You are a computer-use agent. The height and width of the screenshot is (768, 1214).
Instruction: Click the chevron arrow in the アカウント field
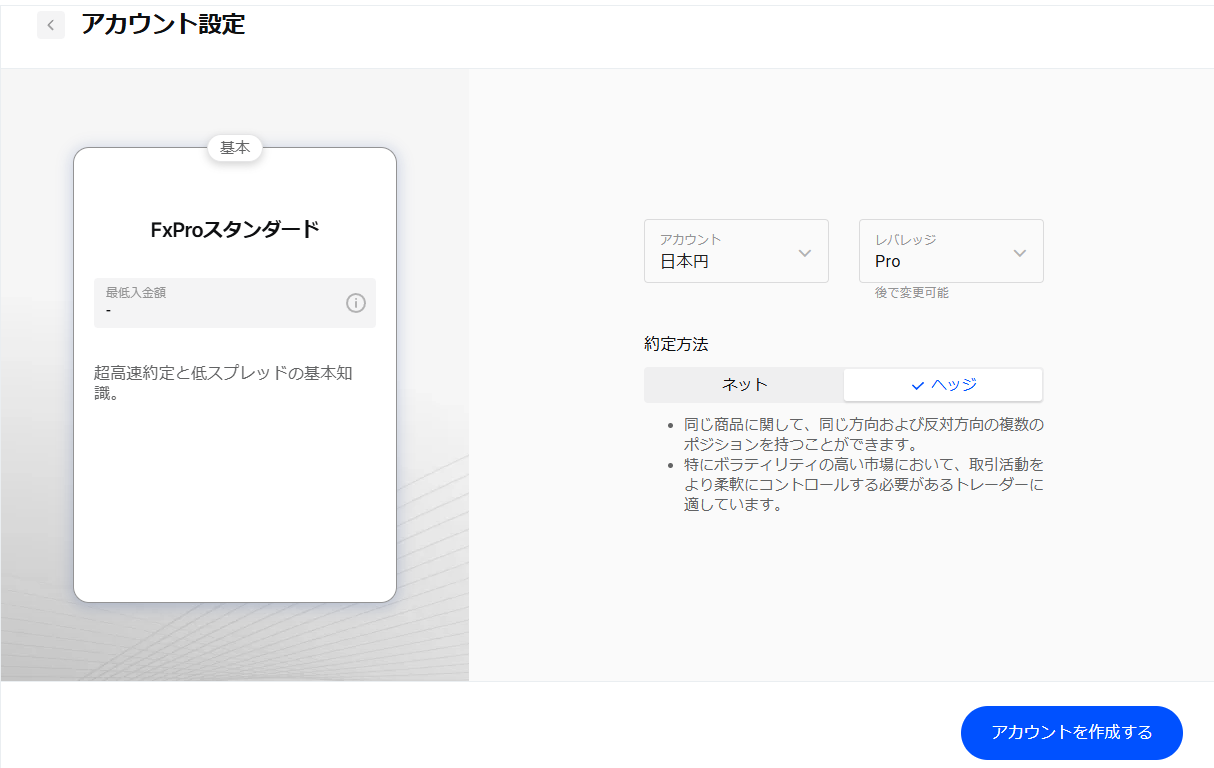[x=805, y=253]
